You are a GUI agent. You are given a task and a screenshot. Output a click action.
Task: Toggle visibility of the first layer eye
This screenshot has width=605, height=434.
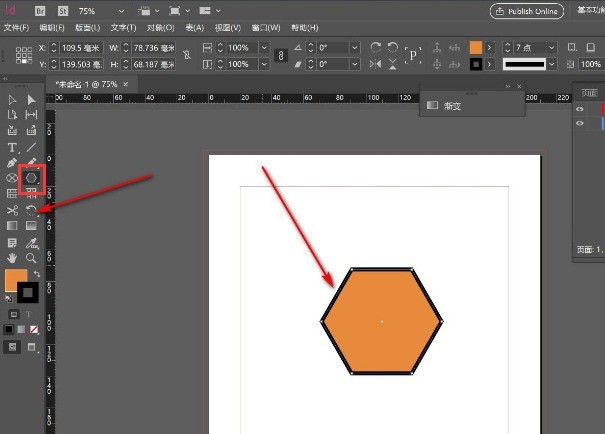[x=580, y=109]
